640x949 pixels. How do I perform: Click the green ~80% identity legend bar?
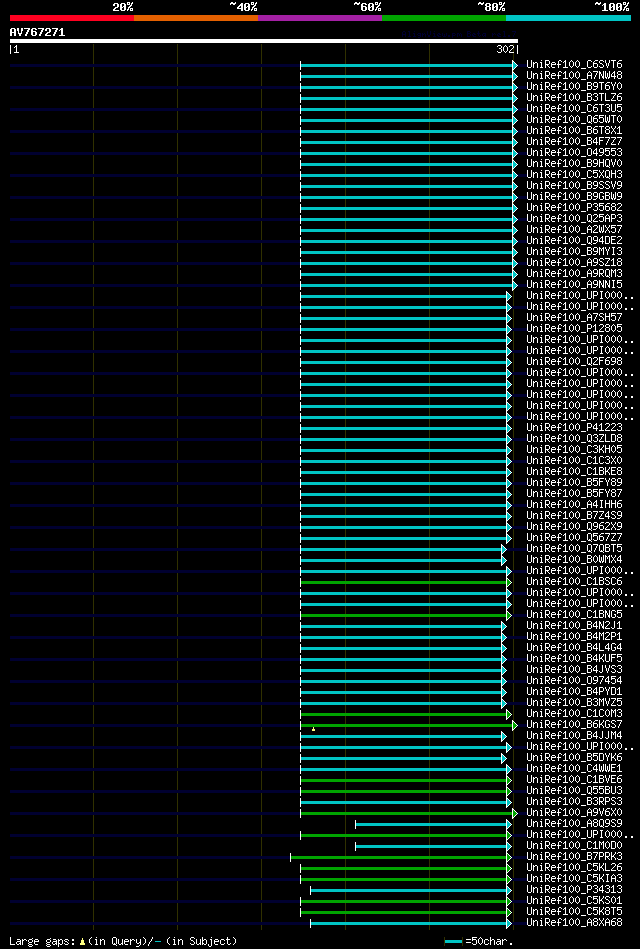pos(444,18)
